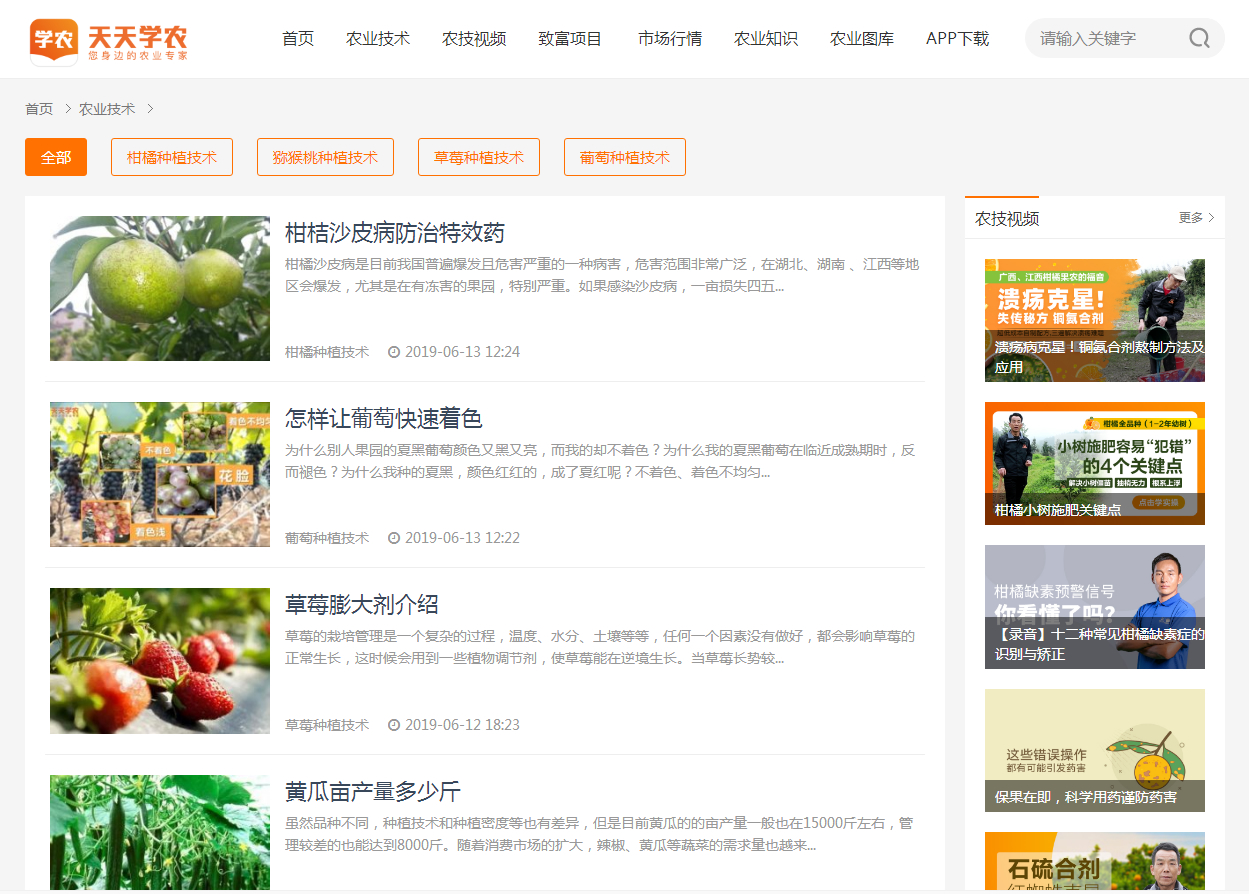This screenshot has width=1249, height=894.
Task: Open the grape coloring article thumbnail
Action: 160,474
